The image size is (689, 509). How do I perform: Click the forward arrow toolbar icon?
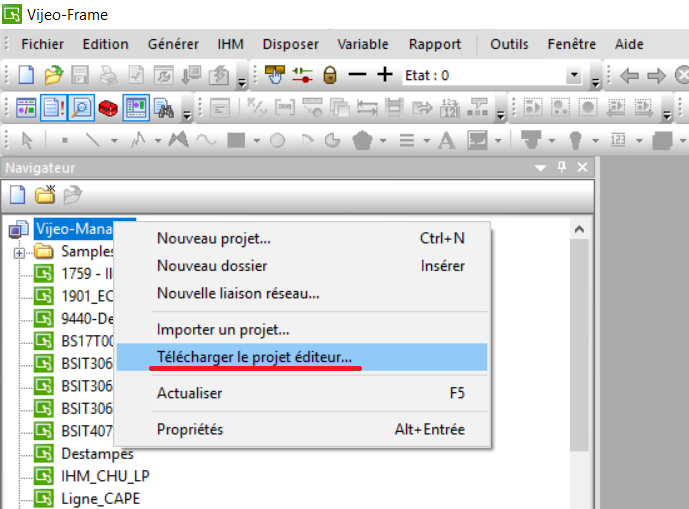[x=656, y=76]
